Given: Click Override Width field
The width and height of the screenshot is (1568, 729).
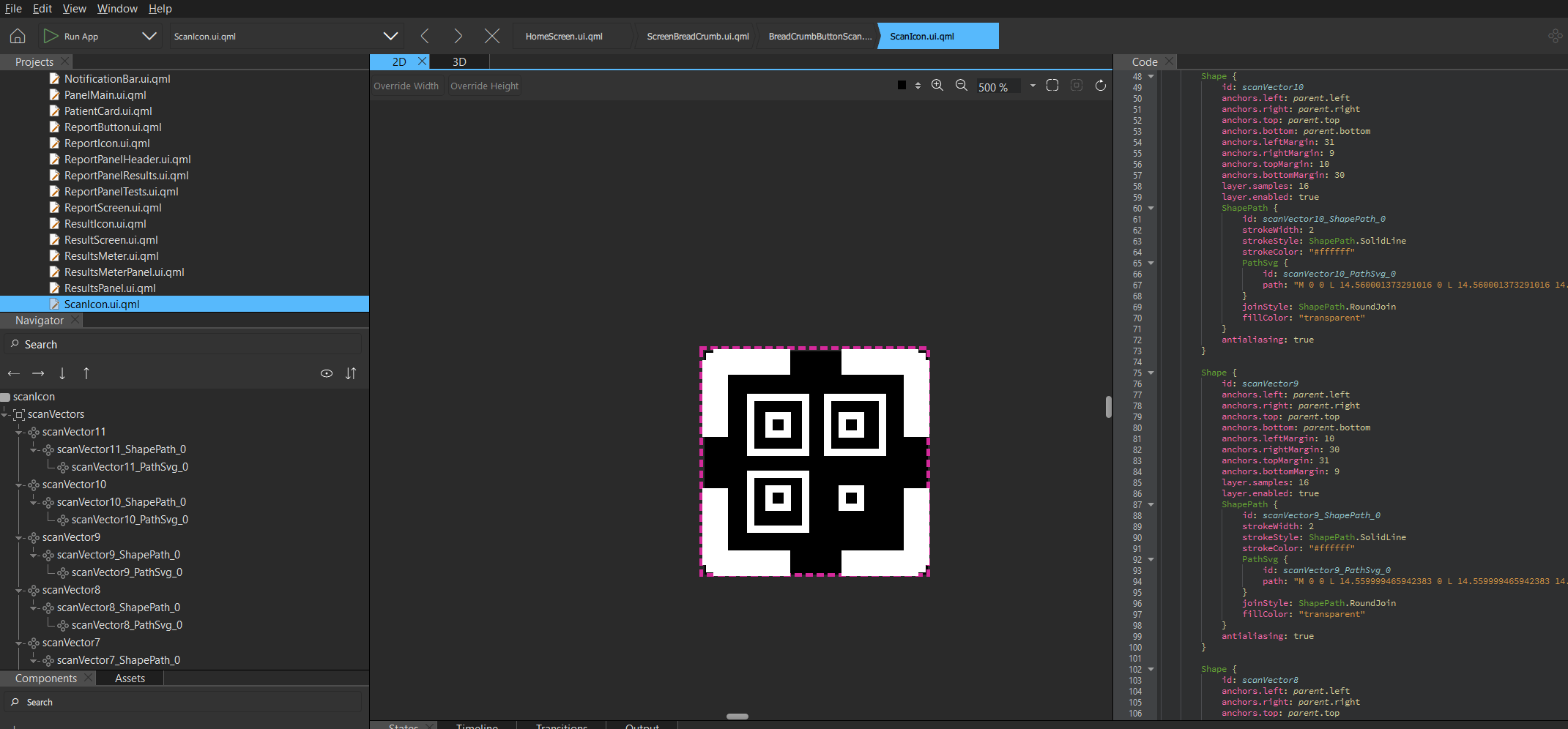Looking at the screenshot, I should tap(406, 86).
